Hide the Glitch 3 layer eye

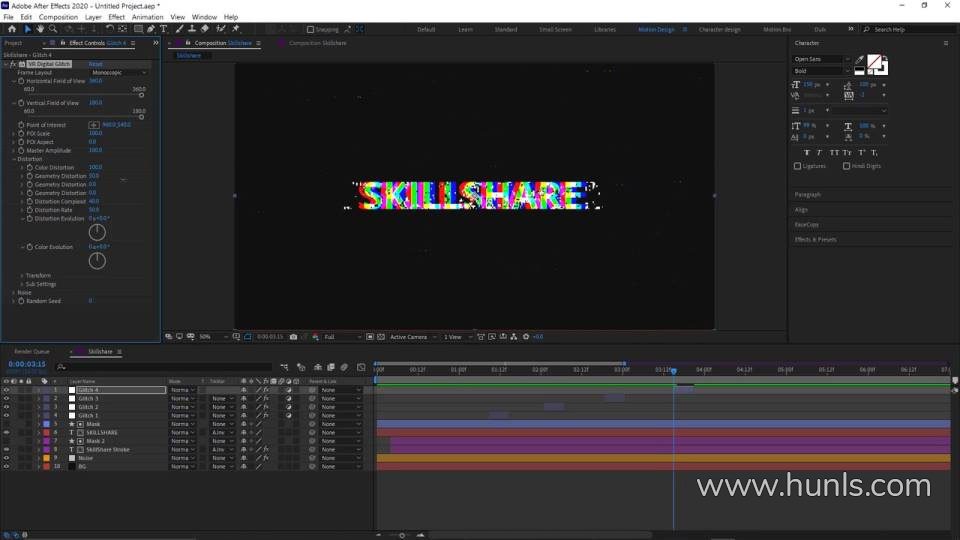click(6, 399)
